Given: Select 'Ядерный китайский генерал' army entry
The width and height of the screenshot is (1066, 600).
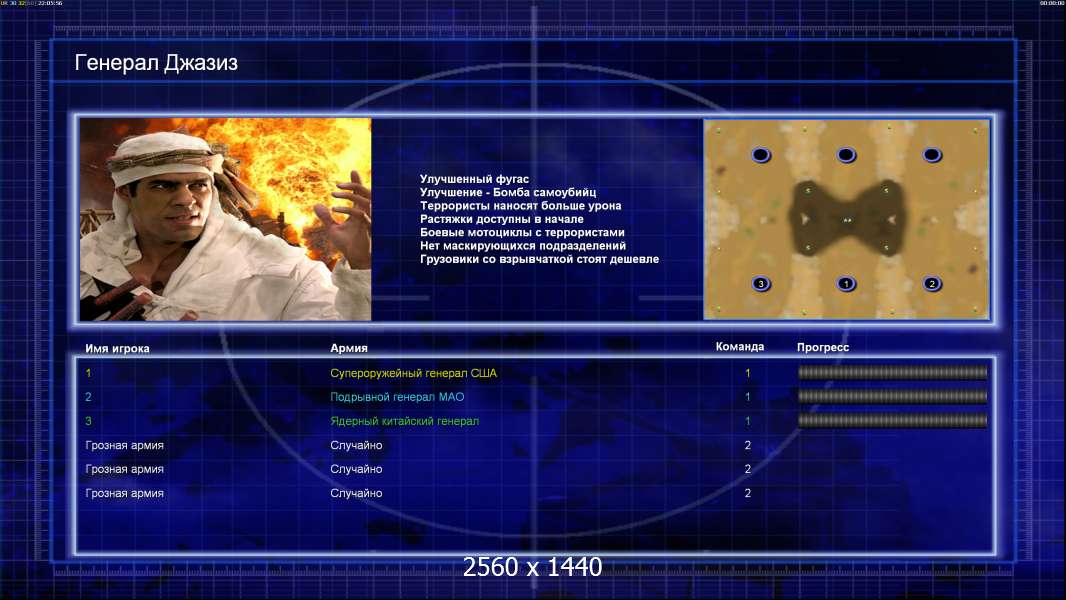Looking at the screenshot, I should (405, 421).
